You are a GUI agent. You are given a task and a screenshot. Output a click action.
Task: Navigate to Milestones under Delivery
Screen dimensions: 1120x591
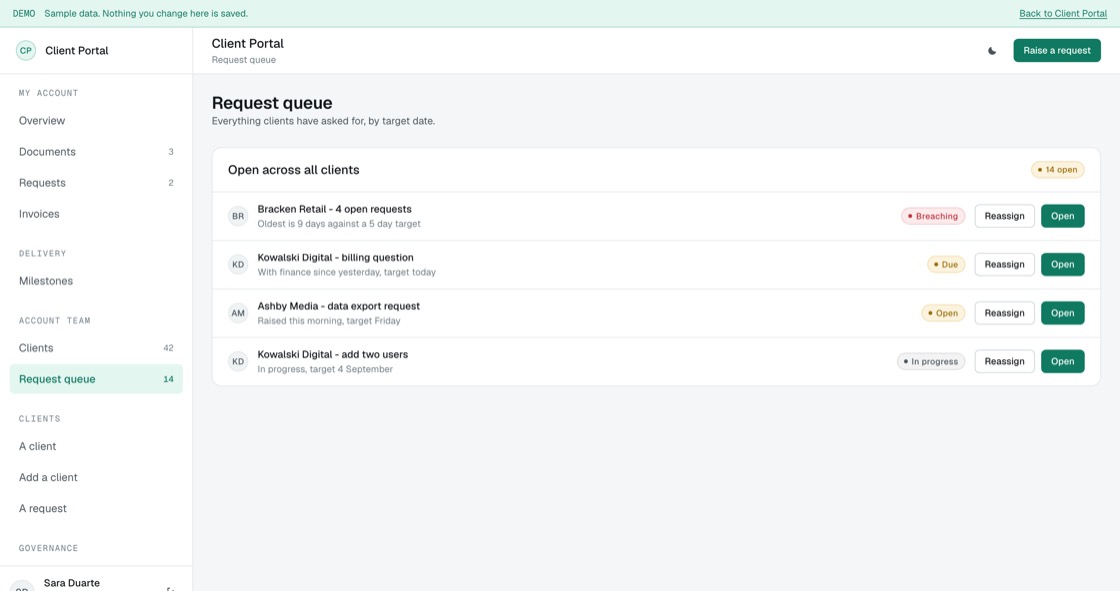pos(96,281)
